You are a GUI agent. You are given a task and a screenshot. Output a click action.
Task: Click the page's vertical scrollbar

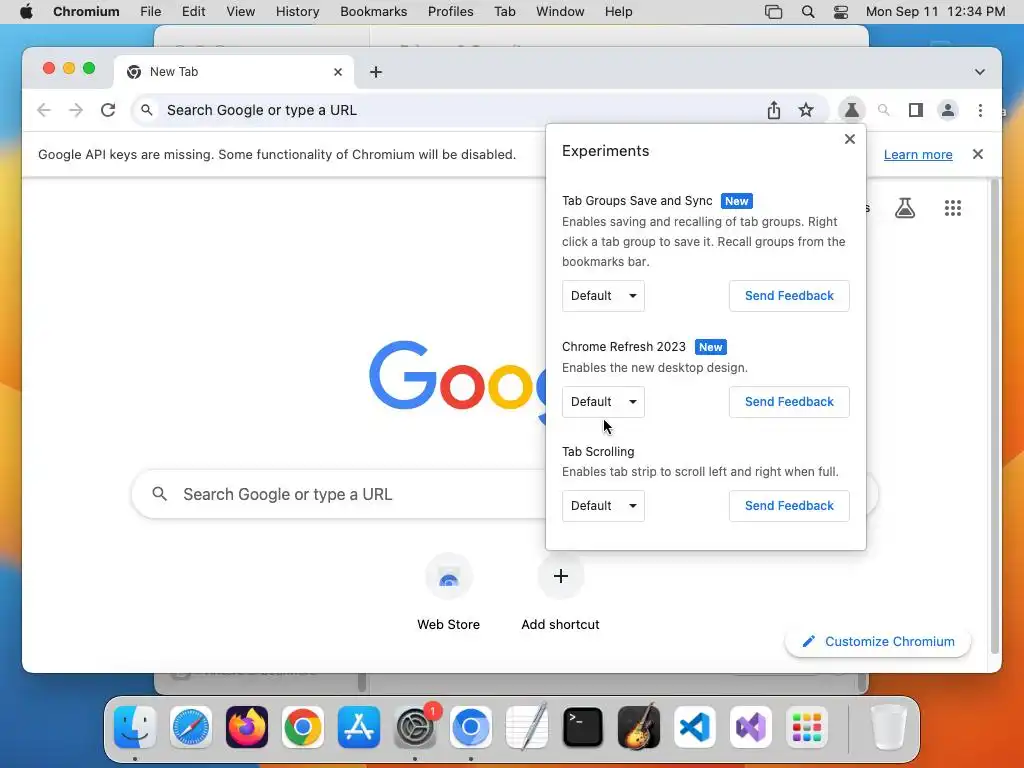995,415
